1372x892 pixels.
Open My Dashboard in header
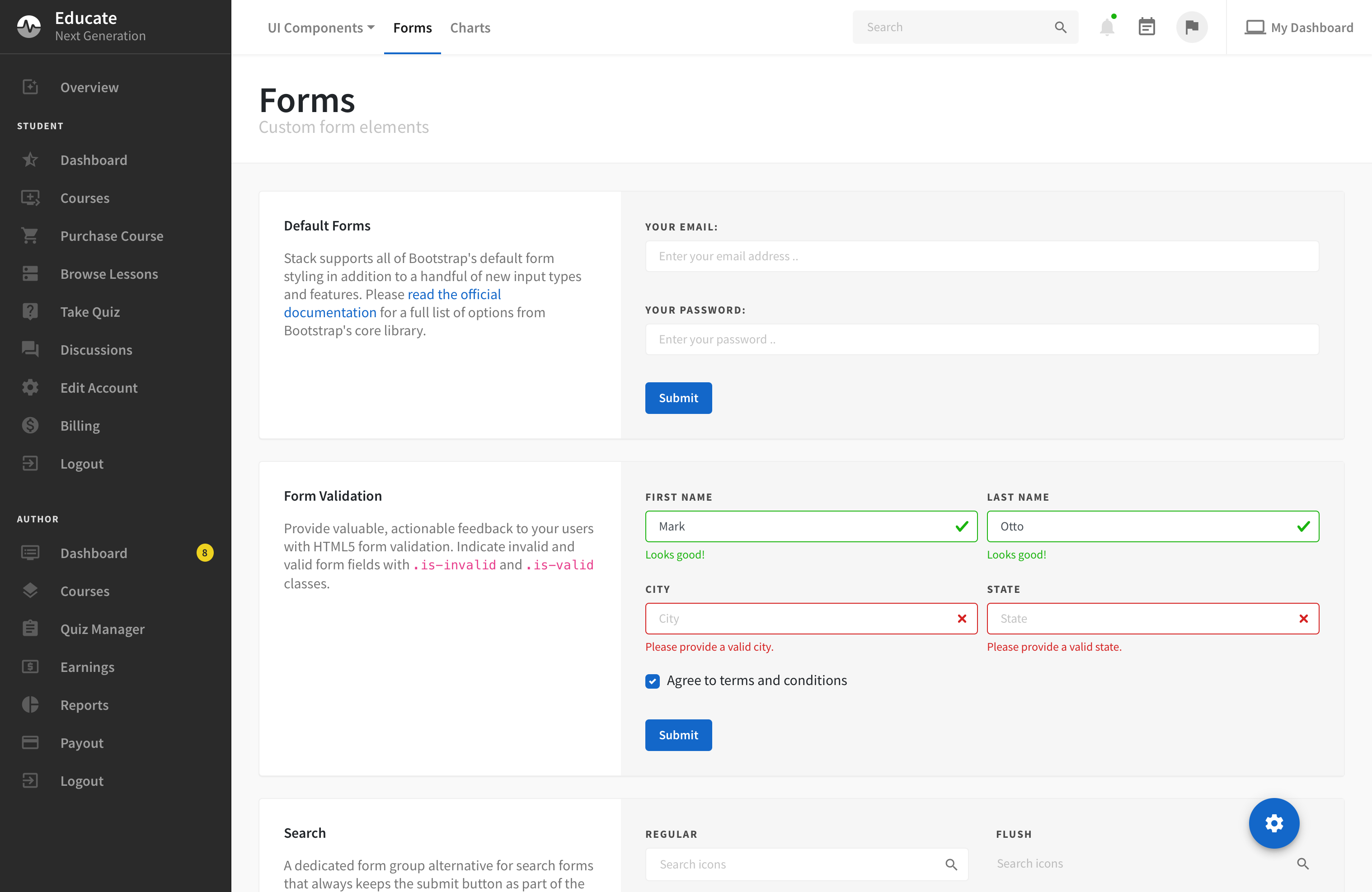tap(1299, 28)
